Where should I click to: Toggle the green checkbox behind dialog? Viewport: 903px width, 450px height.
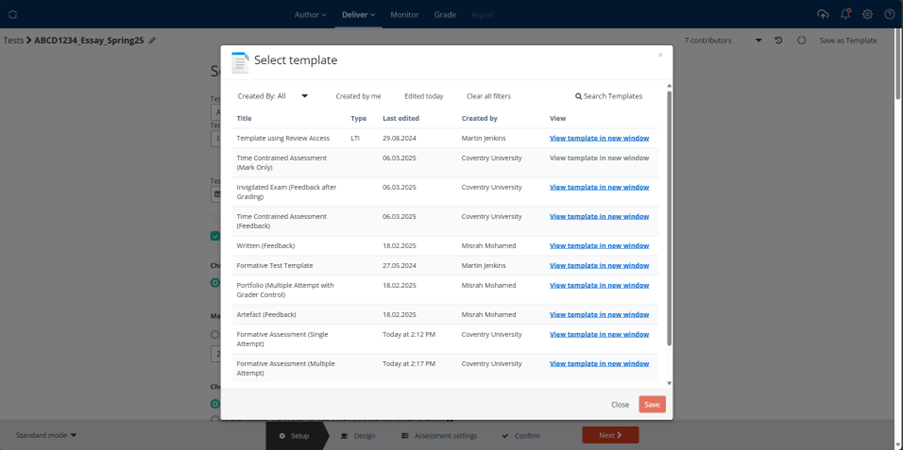click(x=215, y=236)
